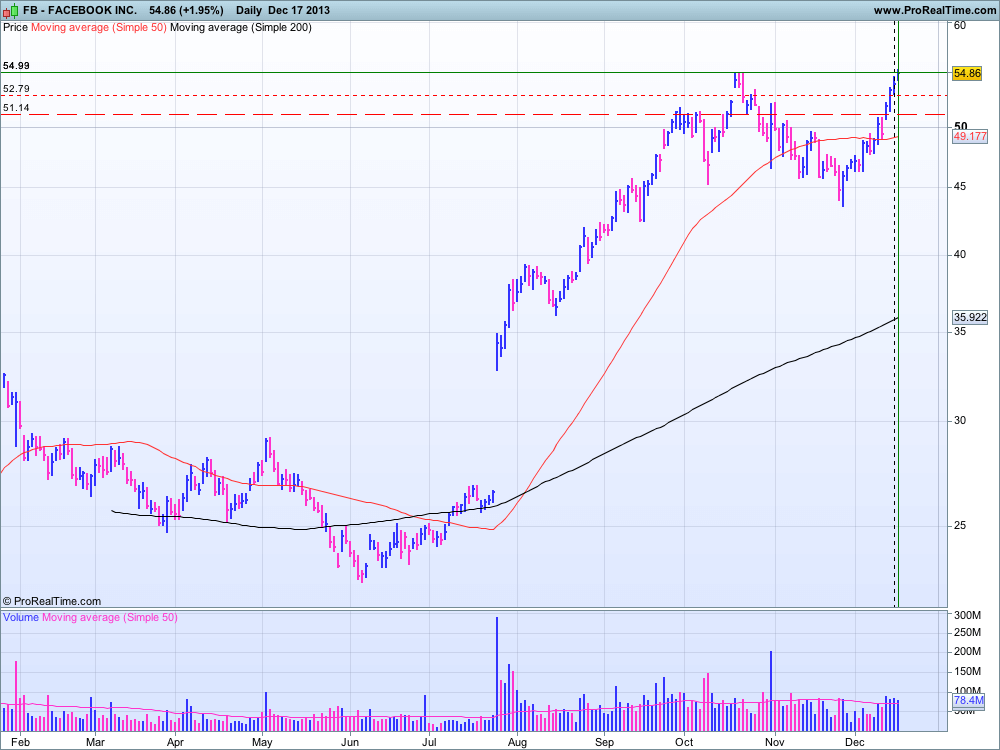Click the 150M volume axis label
This screenshot has height=750, width=1000.
click(967, 671)
